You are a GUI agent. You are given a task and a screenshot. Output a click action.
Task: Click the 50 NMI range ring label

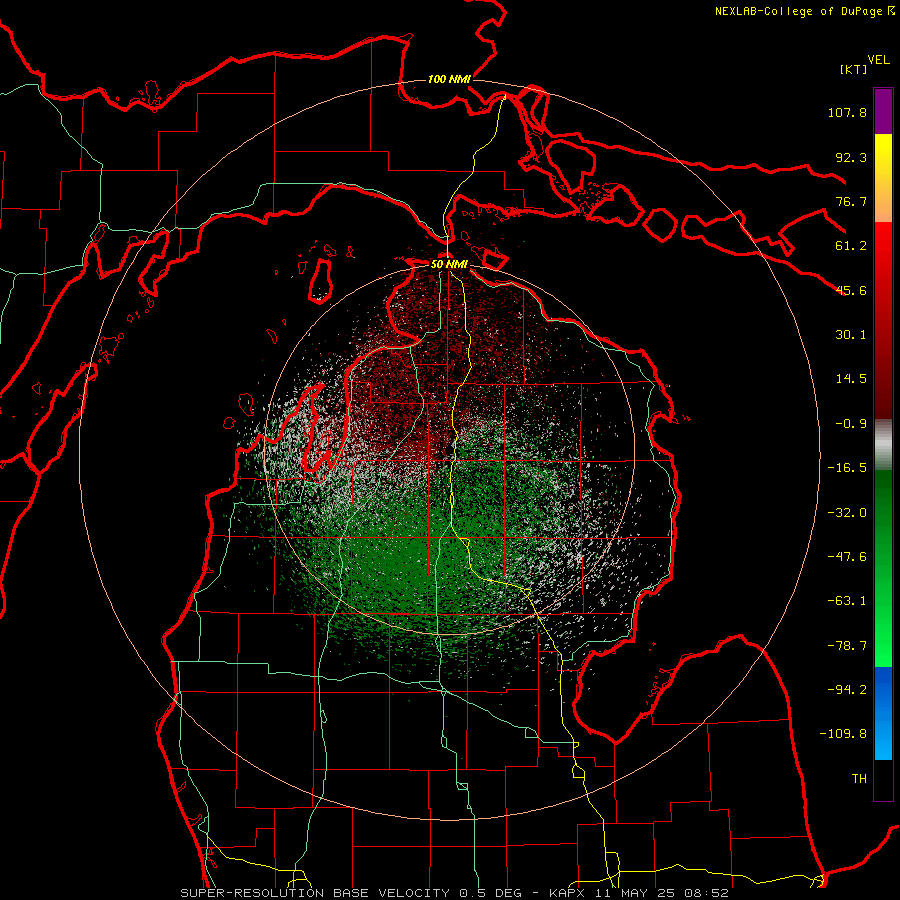pyautogui.click(x=449, y=264)
